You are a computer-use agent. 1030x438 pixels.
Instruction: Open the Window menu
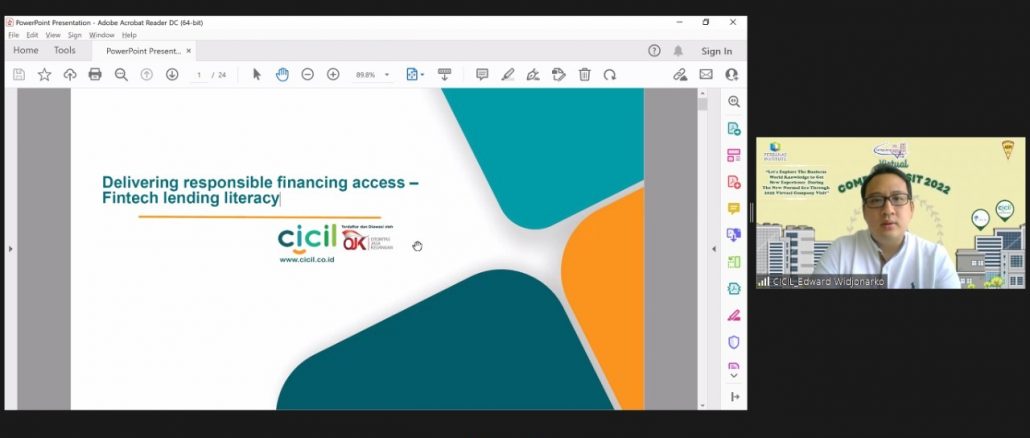(x=102, y=35)
